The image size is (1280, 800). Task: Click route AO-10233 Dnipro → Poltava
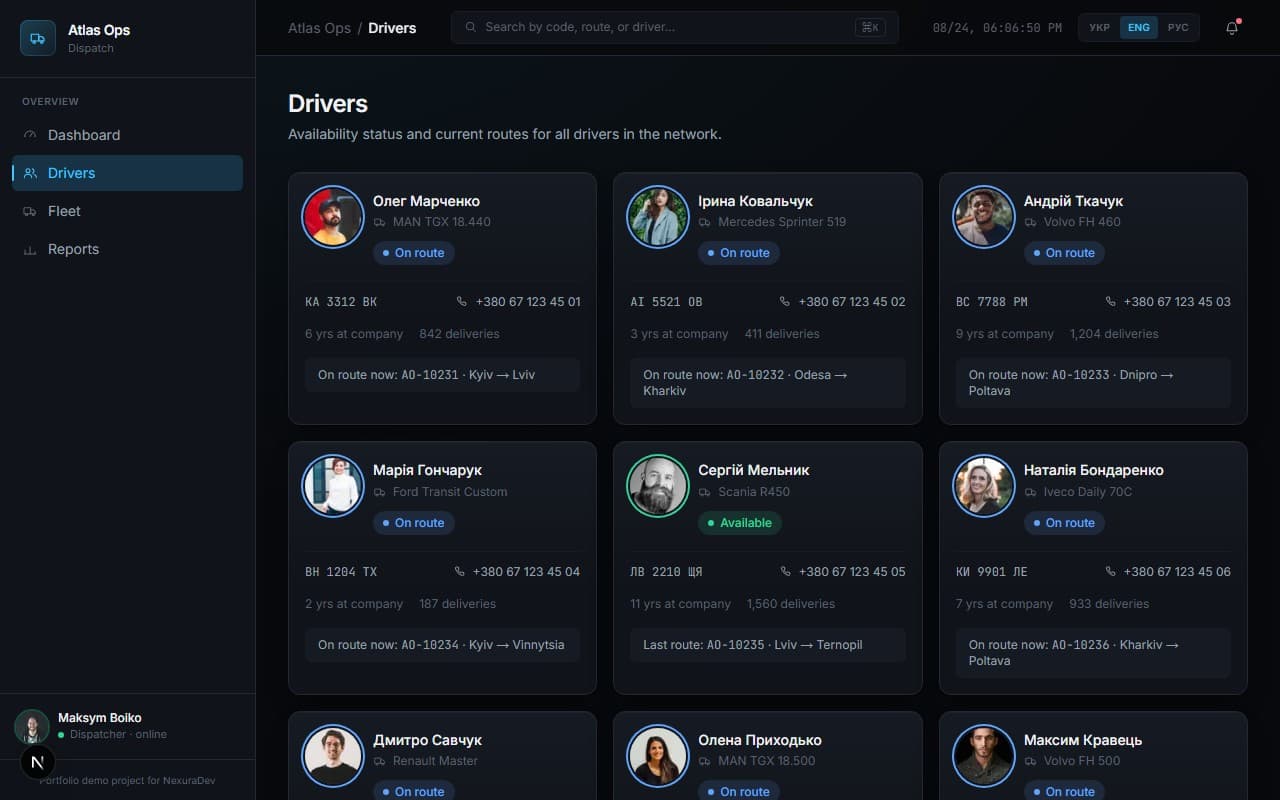click(1093, 383)
